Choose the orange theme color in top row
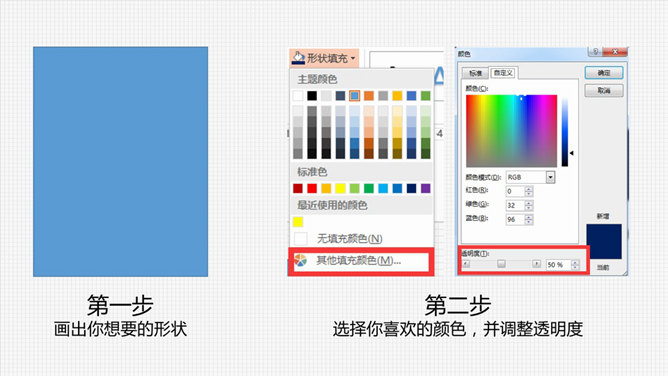Screen dimensions: 668x376 pyautogui.click(x=369, y=95)
